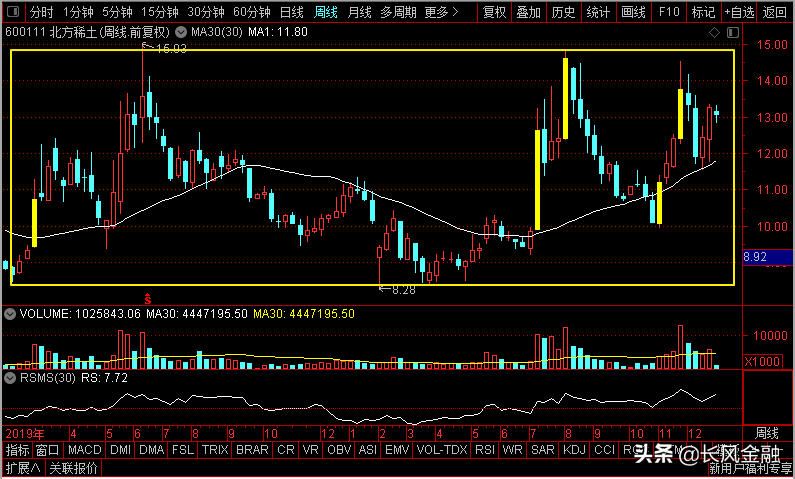Image resolution: width=795 pixels, height=479 pixels.
Task: Select the CR indicator
Action: click(286, 450)
